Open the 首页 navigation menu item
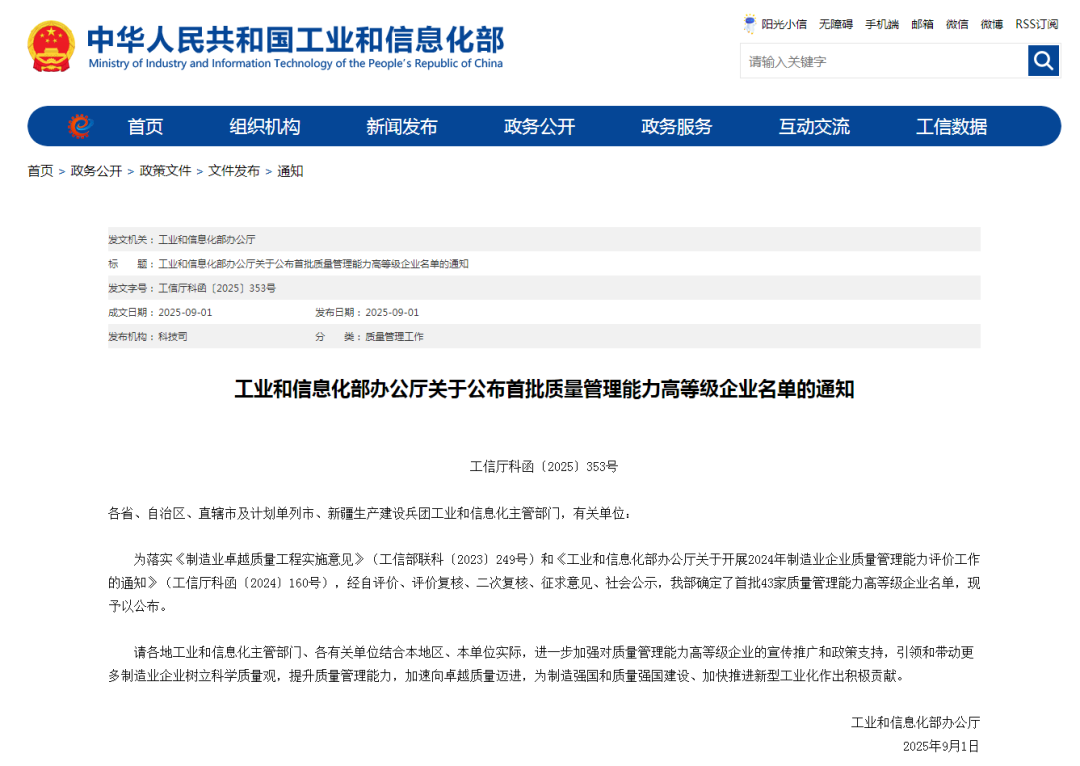This screenshot has height=766, width=1080. click(145, 127)
